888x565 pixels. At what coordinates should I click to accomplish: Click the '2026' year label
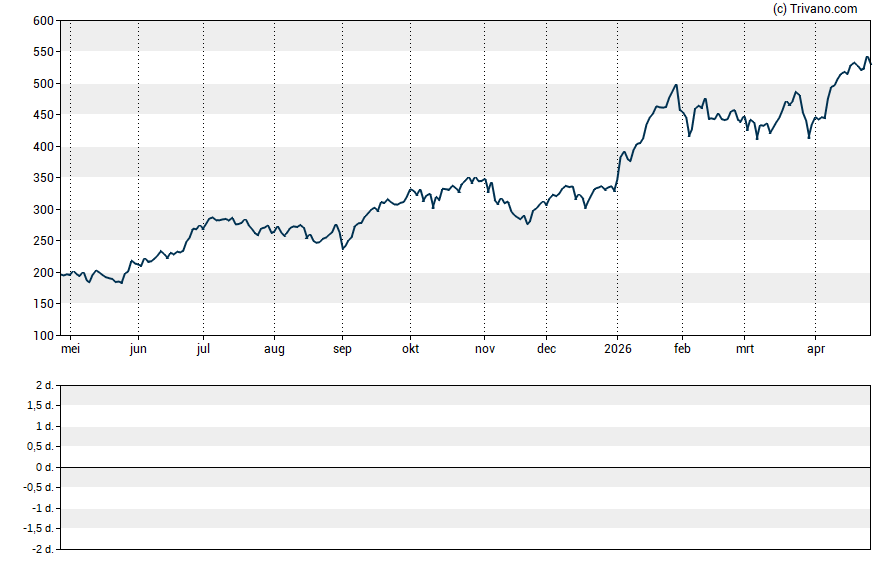coord(617,349)
